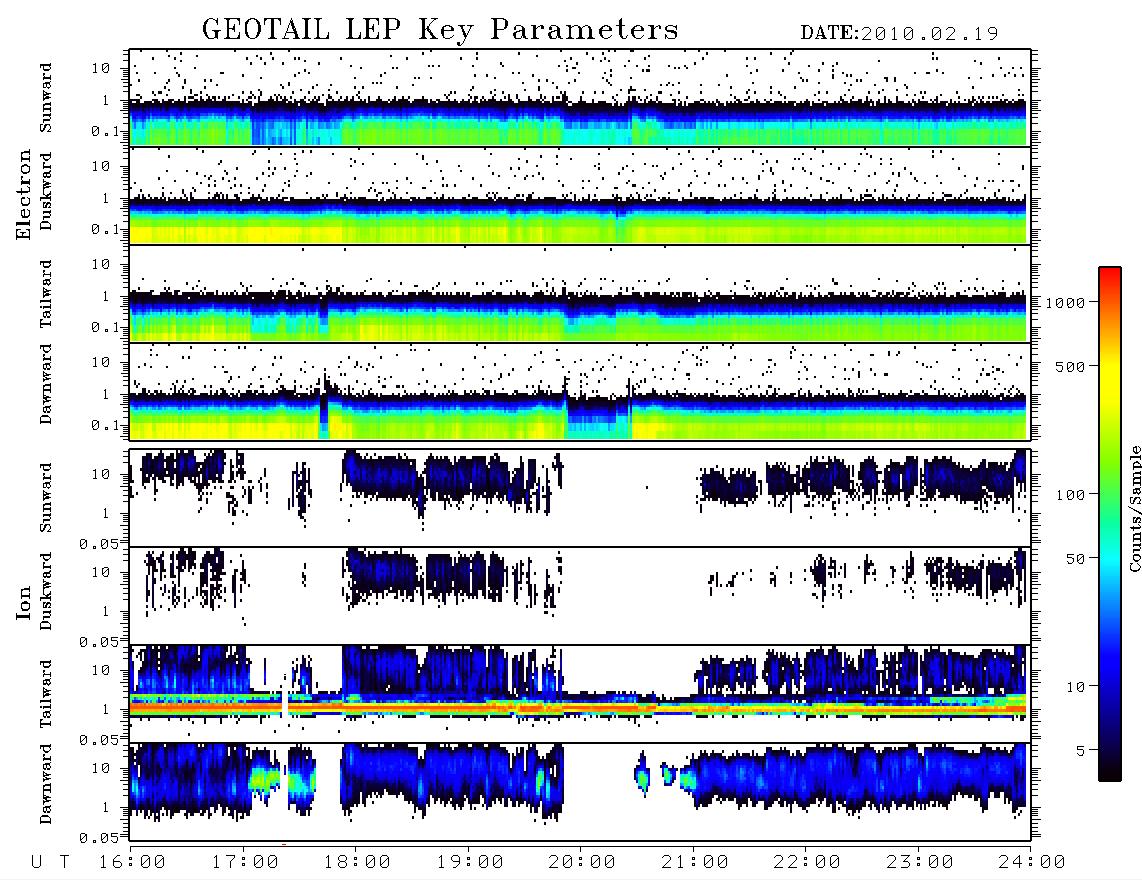Click the "Counts/Sample" color bar caption
This screenshot has height=880, width=1142.
coord(1134,508)
